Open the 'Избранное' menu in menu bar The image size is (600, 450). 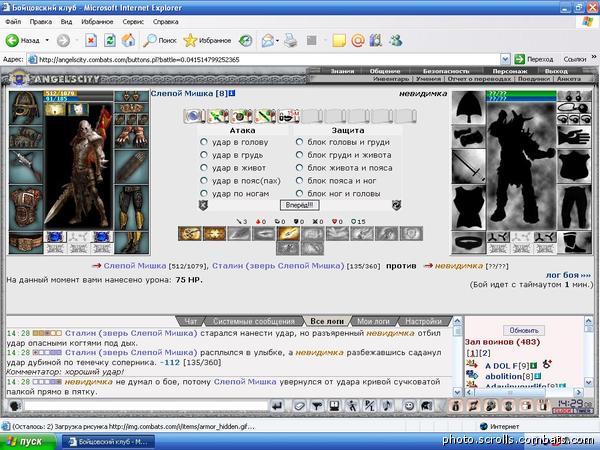(97, 22)
